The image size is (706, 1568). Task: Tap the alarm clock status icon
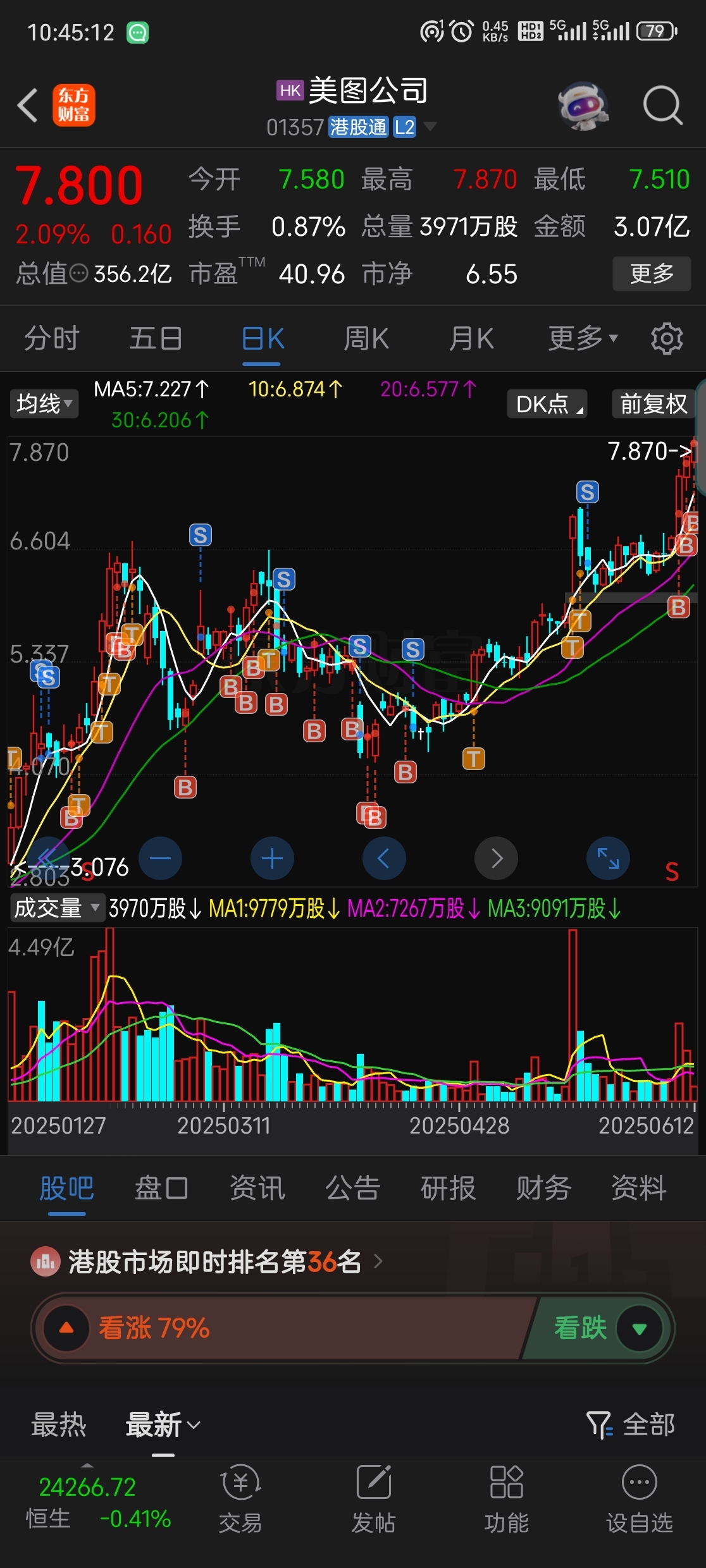point(462,31)
